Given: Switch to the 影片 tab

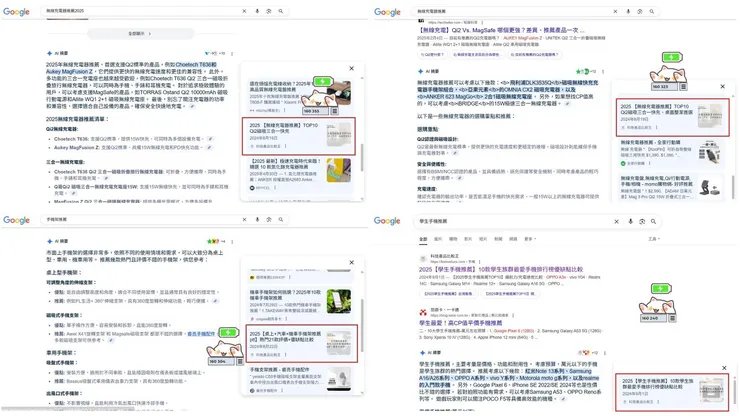Looking at the screenshot, I should point(468,239).
